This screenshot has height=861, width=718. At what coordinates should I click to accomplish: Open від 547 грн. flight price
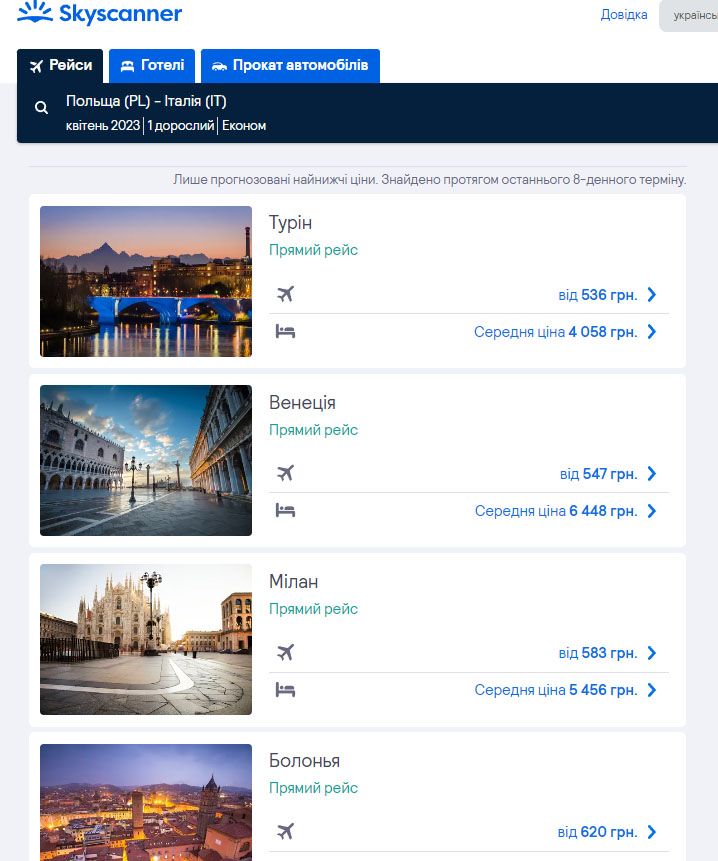click(x=598, y=474)
